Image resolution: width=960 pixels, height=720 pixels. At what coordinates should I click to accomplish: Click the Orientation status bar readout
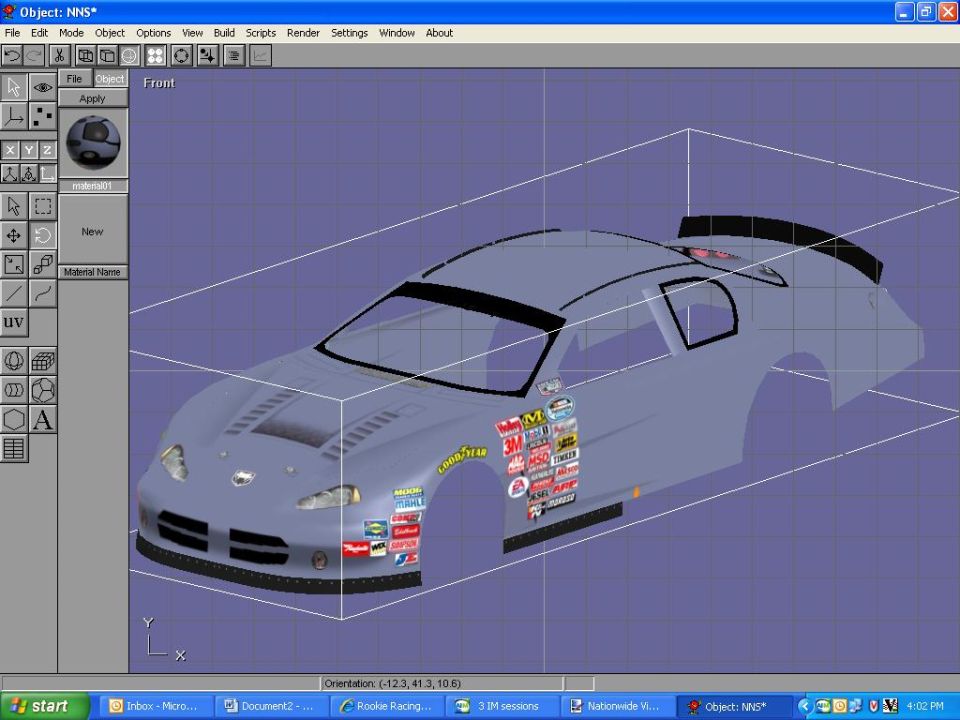pyautogui.click(x=441, y=683)
